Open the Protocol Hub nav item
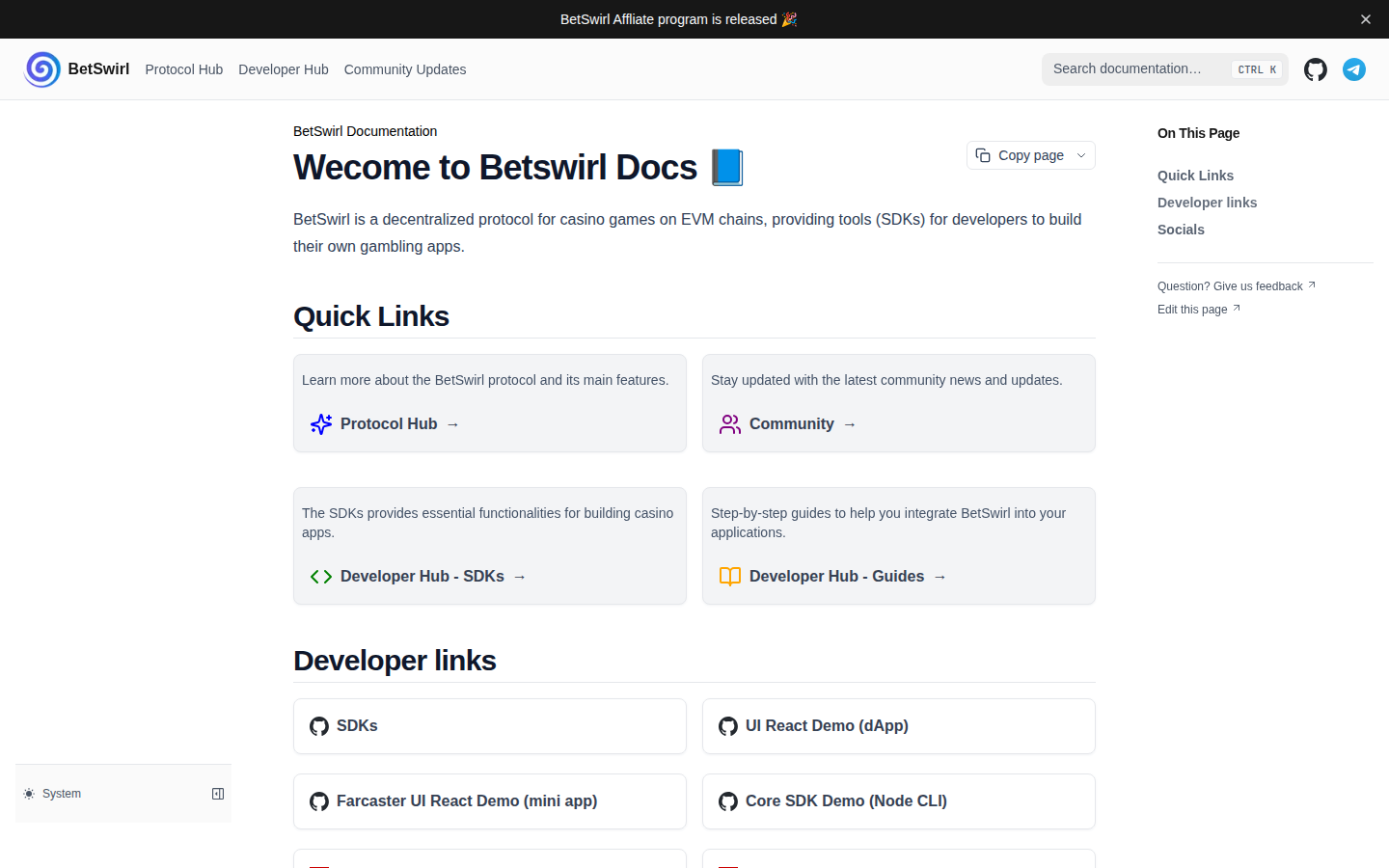 (184, 69)
